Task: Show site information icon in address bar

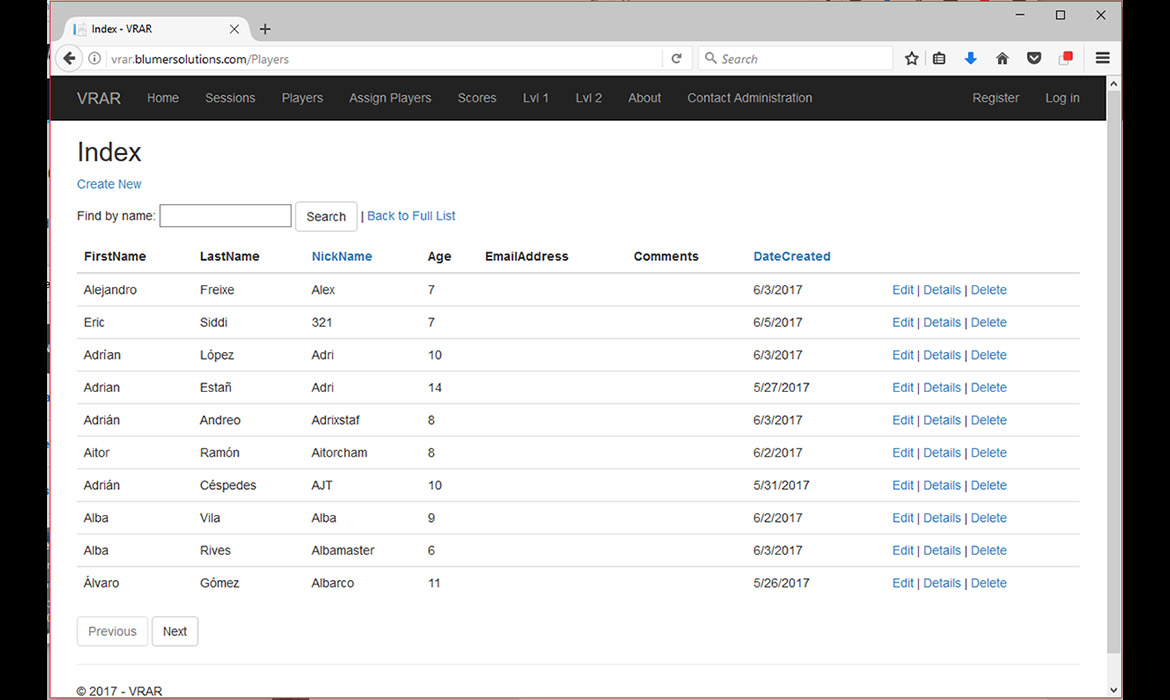Action: pos(95,59)
